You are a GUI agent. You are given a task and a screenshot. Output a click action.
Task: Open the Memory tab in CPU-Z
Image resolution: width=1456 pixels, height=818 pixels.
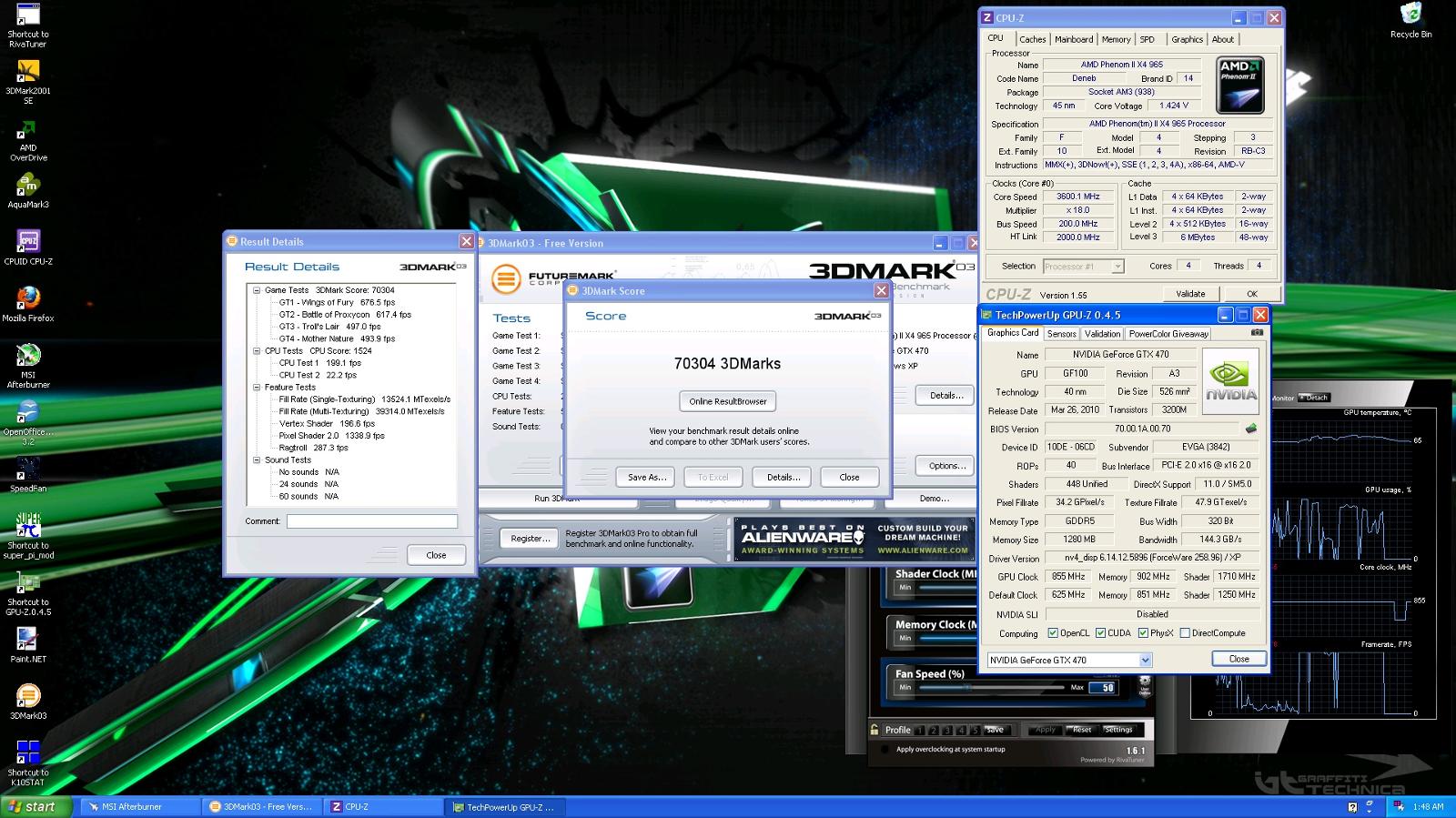point(1116,39)
